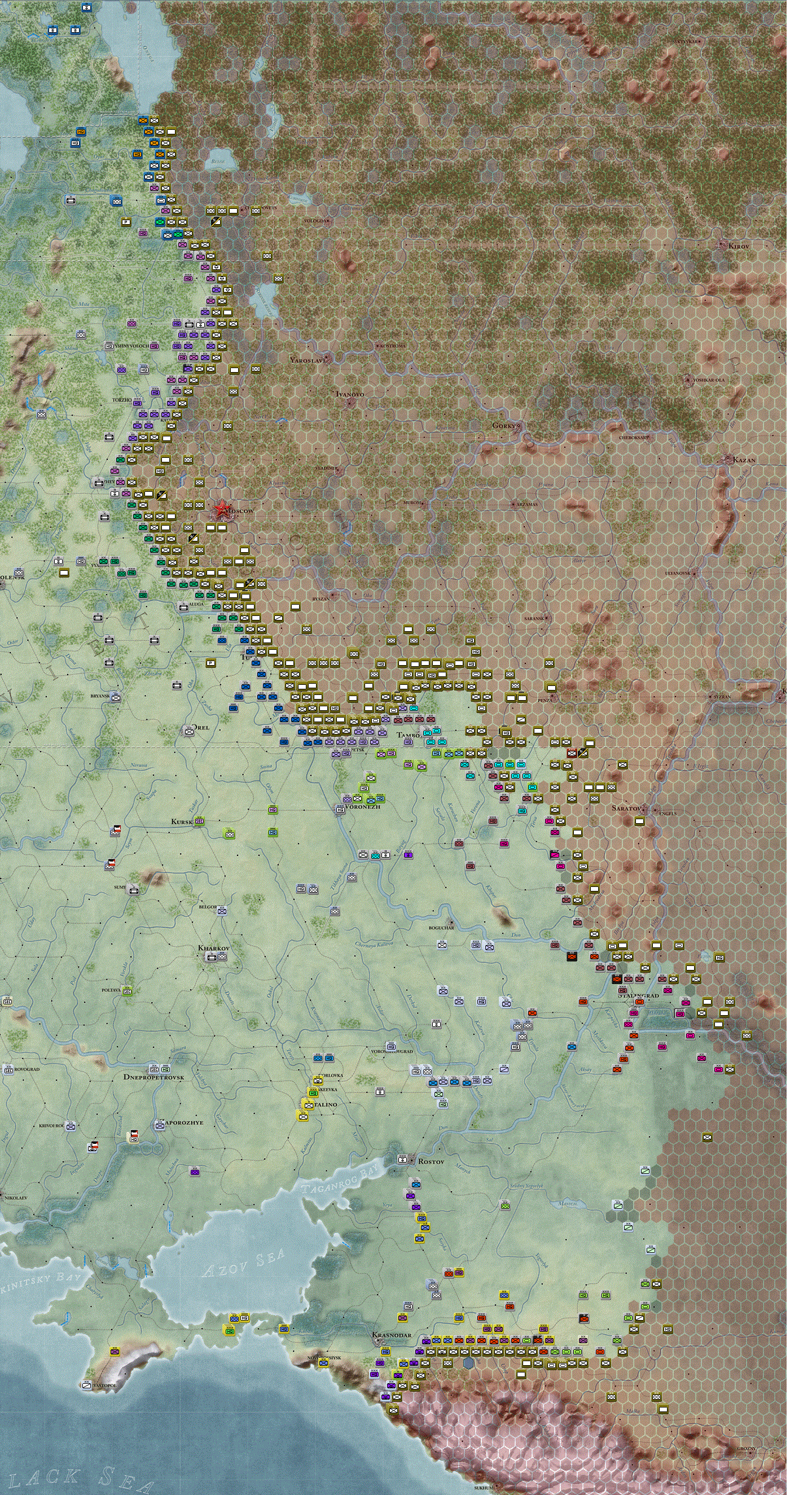
Task: Select the infantry counter at Belgorod
Action: point(222,911)
